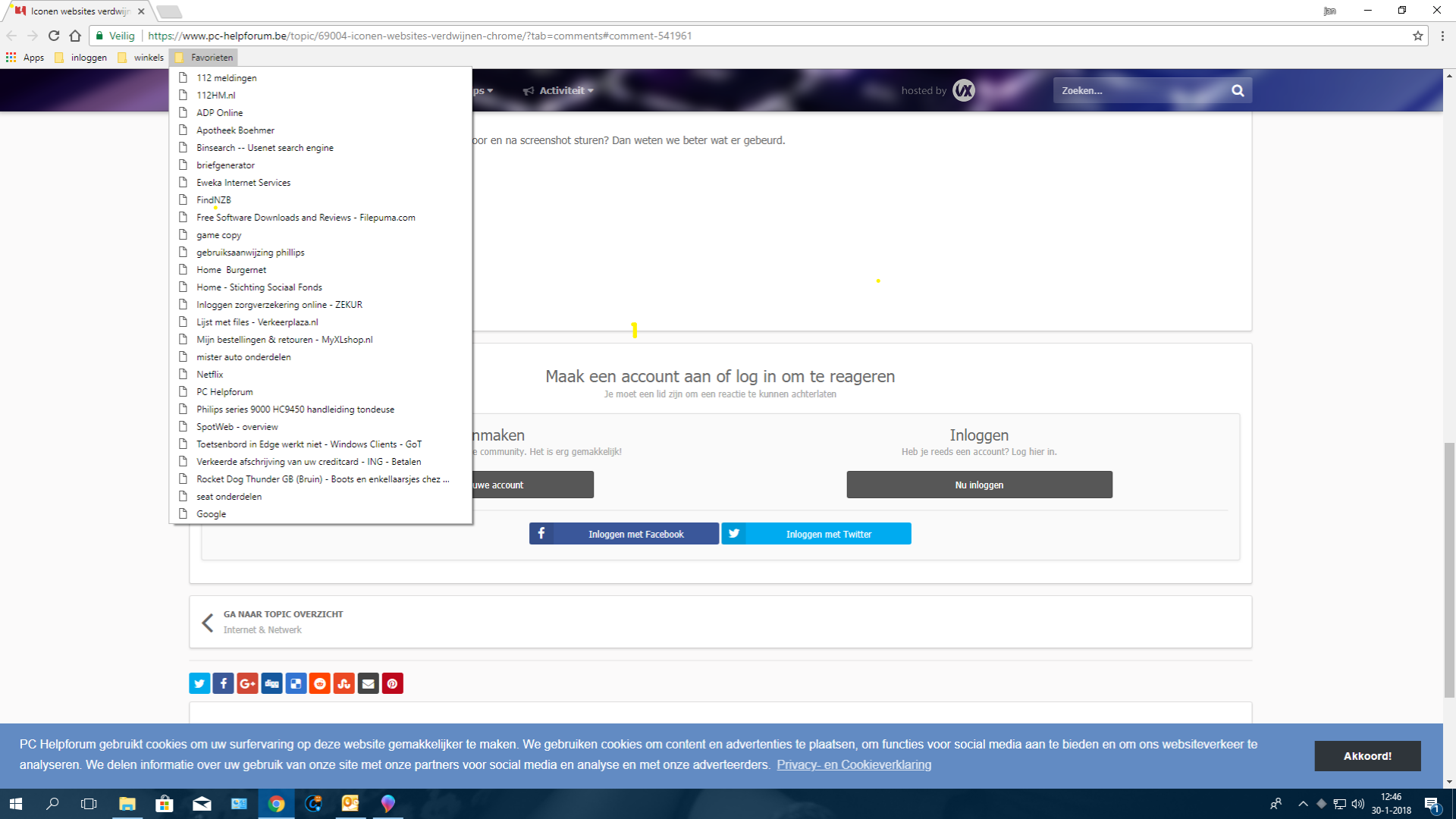Screen dimensions: 1456x819
Task: Share topic via the email envelope icon
Action: click(369, 684)
